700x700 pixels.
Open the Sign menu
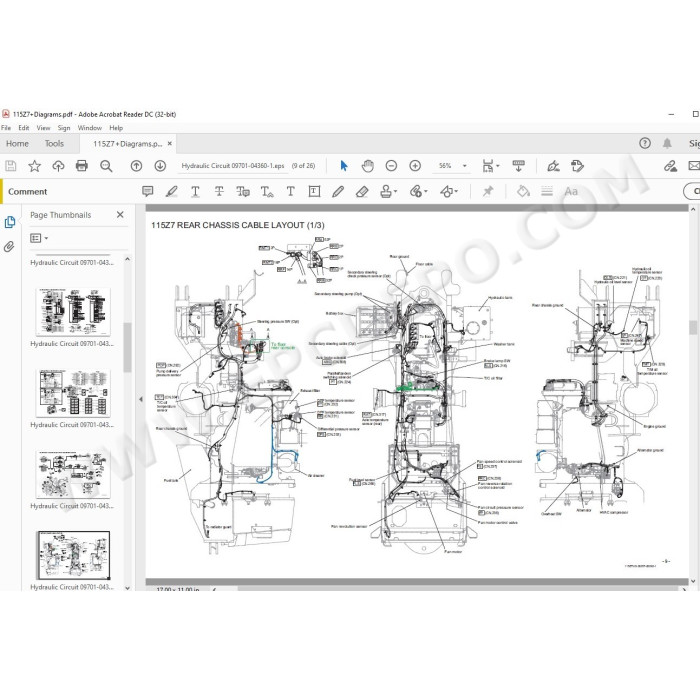(64, 128)
